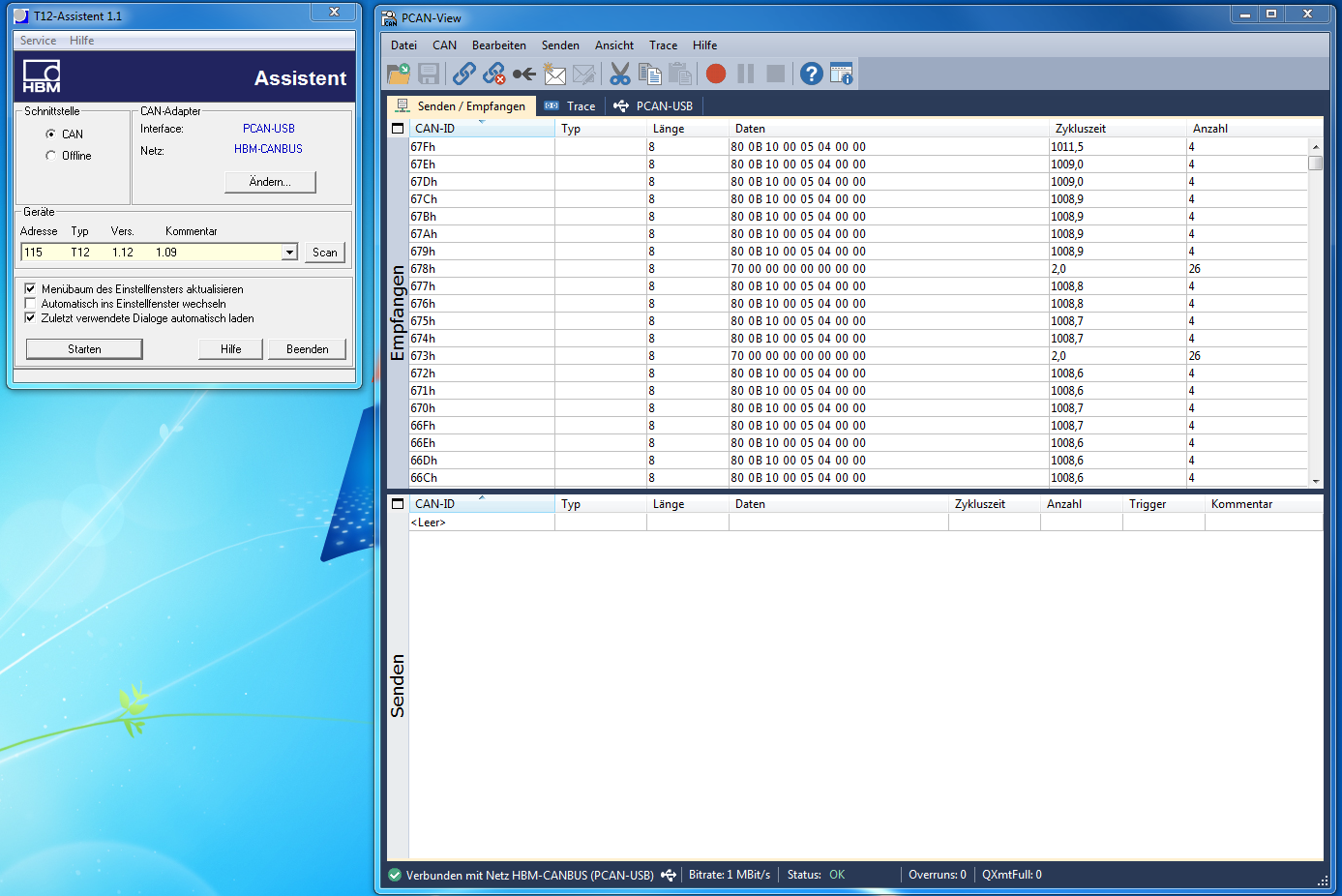1342x896 pixels.
Task: Open the Help question mark icon
Action: [x=812, y=74]
